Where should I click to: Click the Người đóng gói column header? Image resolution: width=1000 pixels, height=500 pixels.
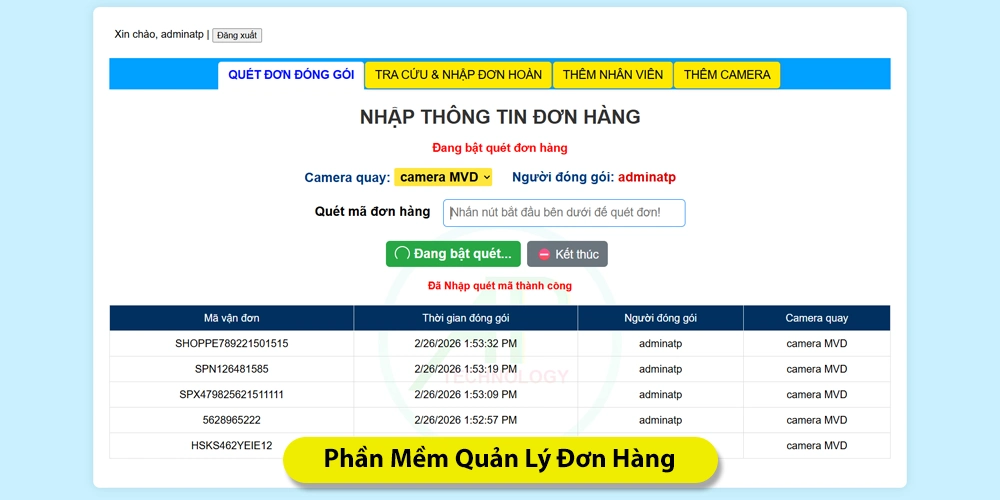coord(660,318)
